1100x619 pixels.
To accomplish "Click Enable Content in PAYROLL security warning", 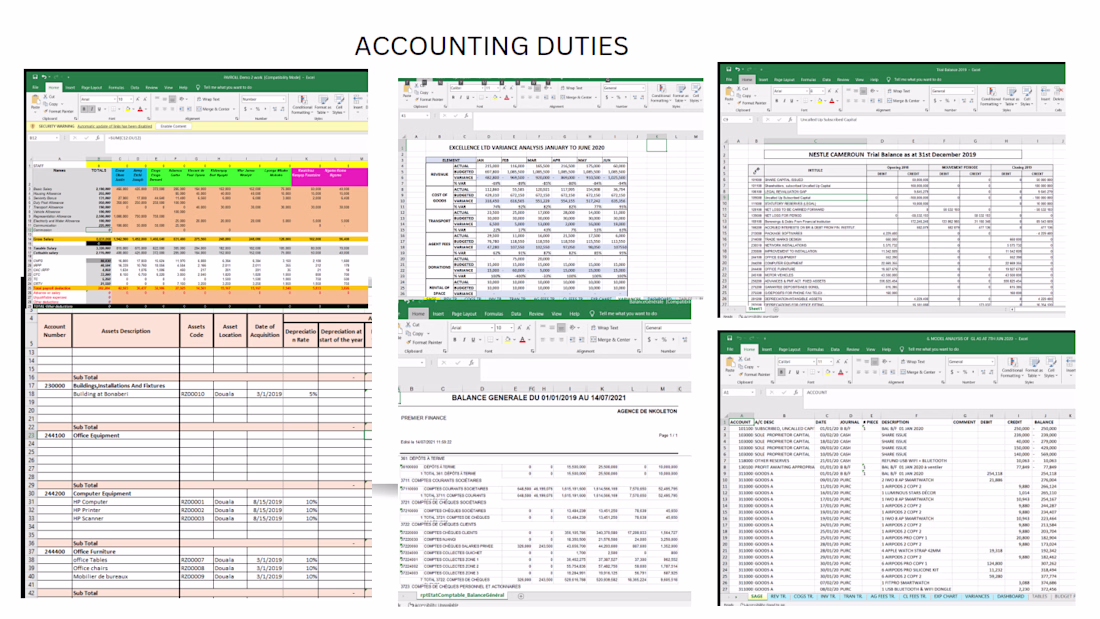I will click(173, 126).
